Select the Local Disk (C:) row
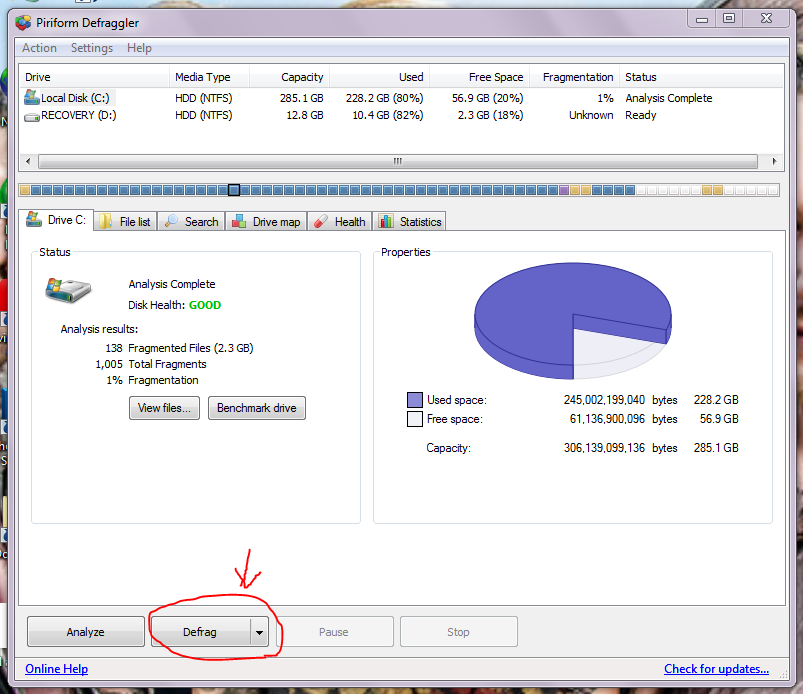This screenshot has height=694, width=803. (402, 98)
